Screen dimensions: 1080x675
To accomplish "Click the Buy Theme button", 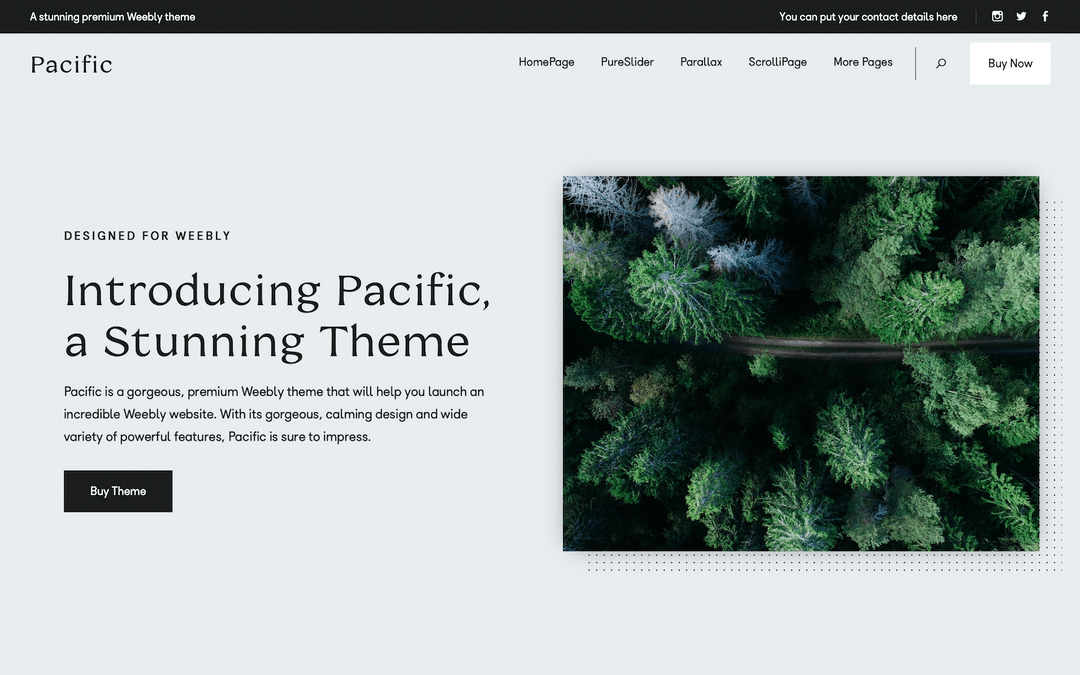I will [x=117, y=491].
